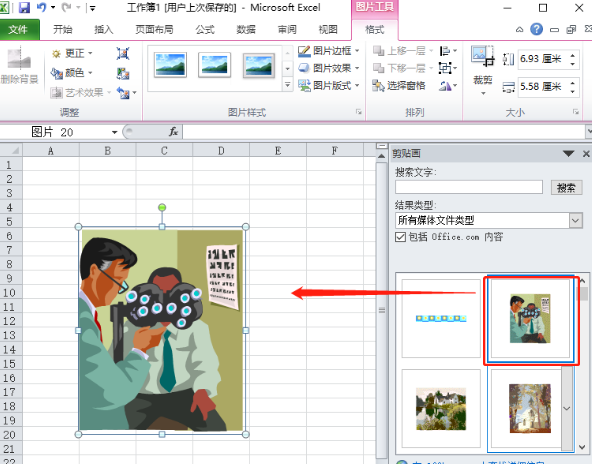The image size is (592, 464).
Task: Open the 颜色 color dropdown
Action: (x=72, y=72)
